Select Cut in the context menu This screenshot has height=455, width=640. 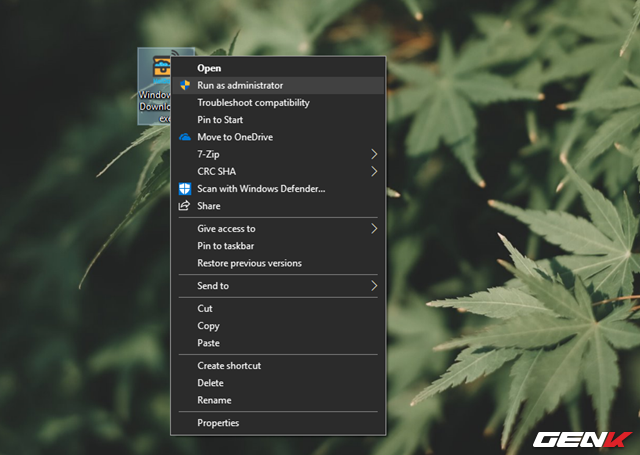point(278,309)
